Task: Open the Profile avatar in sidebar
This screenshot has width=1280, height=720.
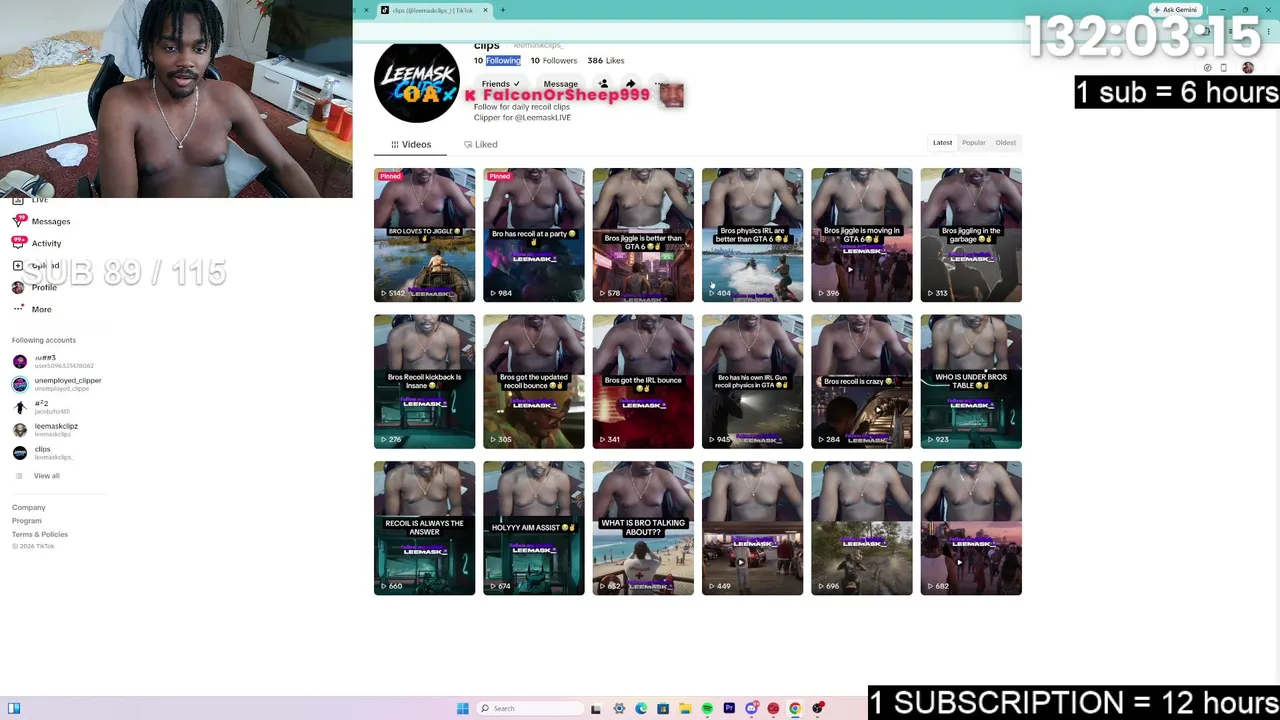Action: (x=18, y=287)
